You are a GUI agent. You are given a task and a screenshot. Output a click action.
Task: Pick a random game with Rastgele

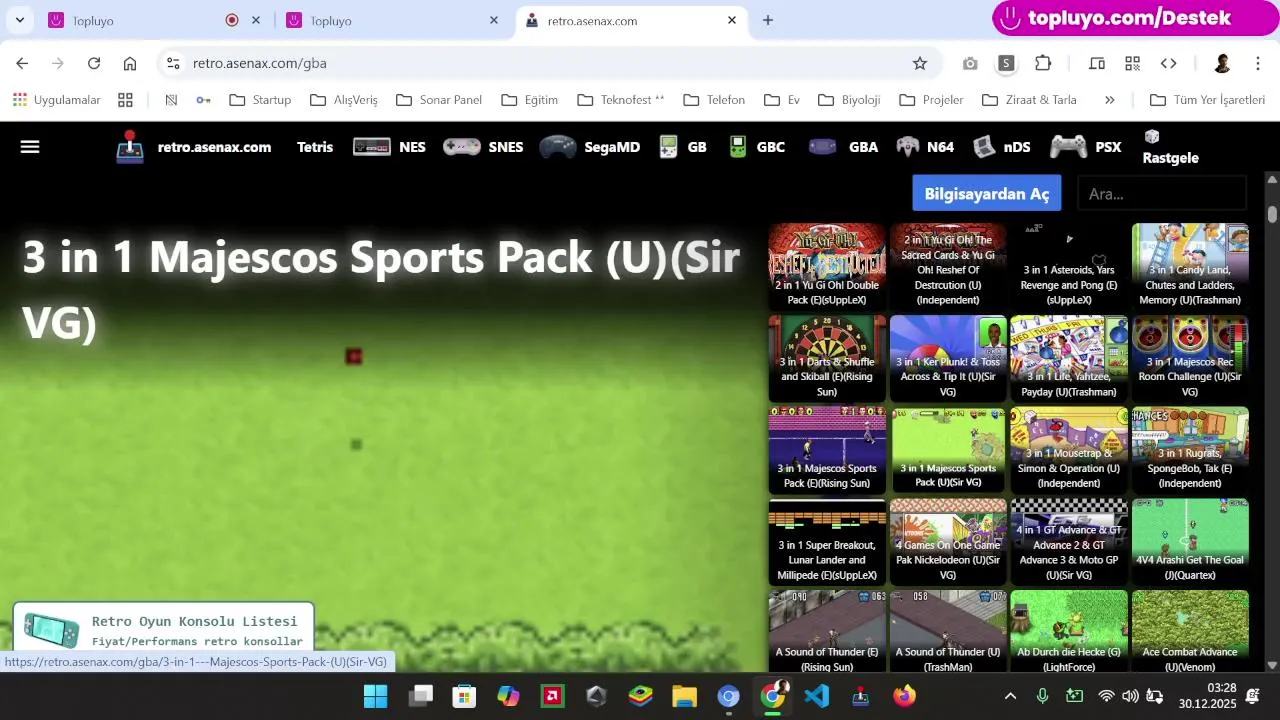pos(1170,147)
